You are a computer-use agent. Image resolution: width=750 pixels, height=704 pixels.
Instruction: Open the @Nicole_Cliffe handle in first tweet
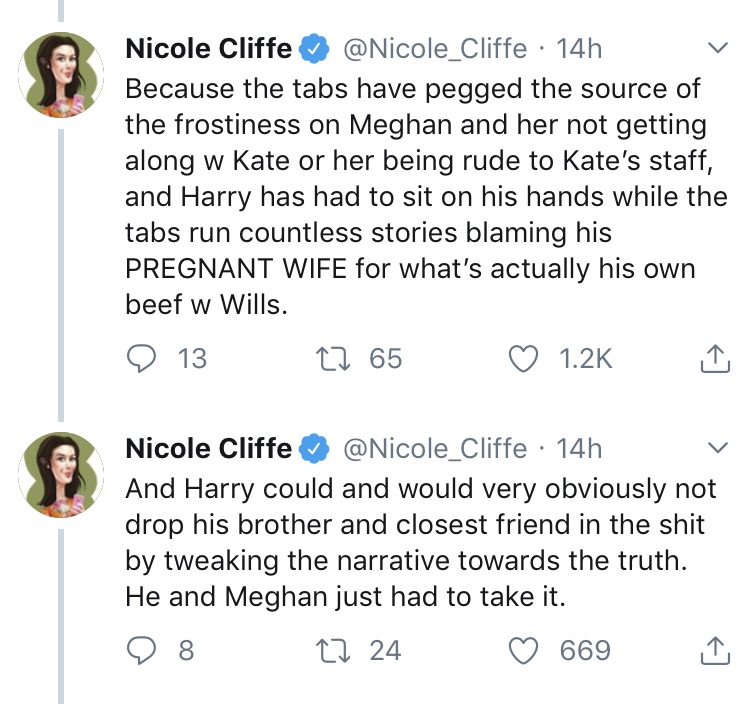click(435, 48)
